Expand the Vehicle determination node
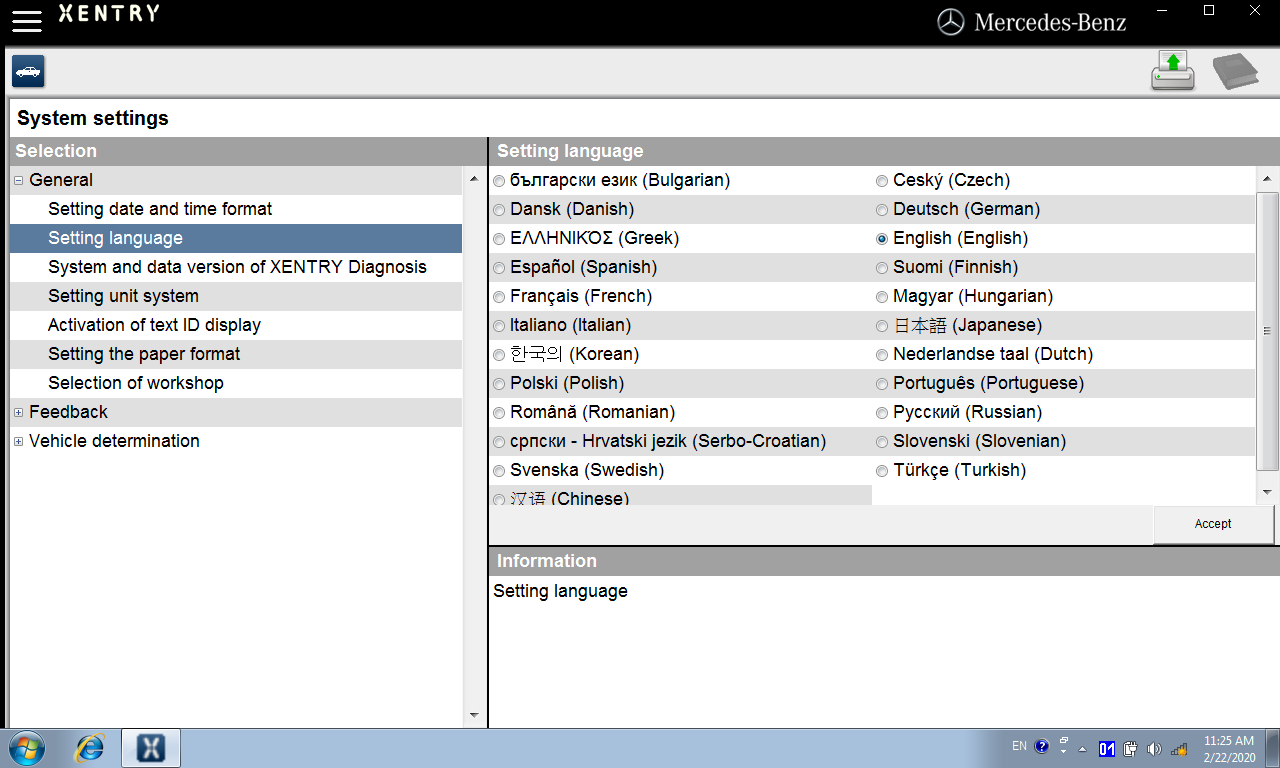 click(18, 442)
